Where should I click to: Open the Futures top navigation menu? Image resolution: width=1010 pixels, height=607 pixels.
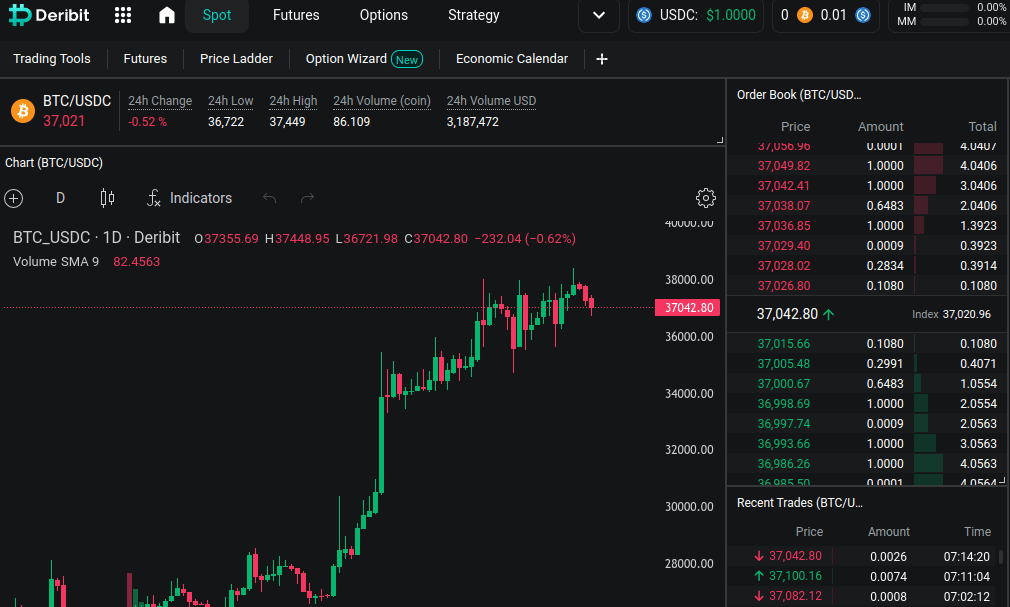(296, 15)
